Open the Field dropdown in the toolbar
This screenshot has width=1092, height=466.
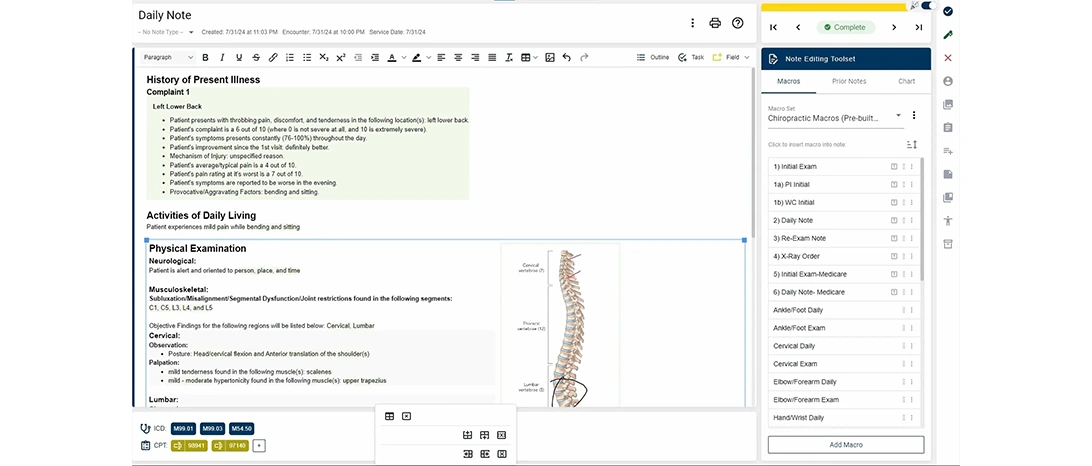point(731,58)
